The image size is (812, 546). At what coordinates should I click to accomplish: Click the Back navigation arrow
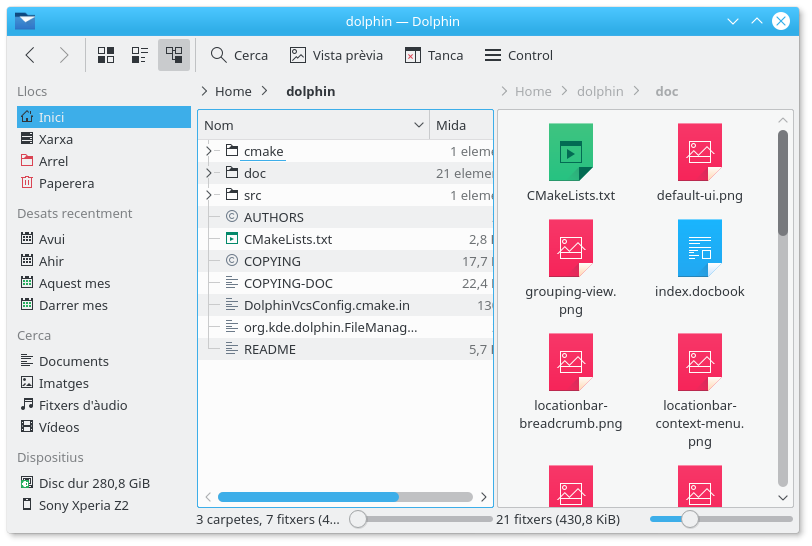30,55
